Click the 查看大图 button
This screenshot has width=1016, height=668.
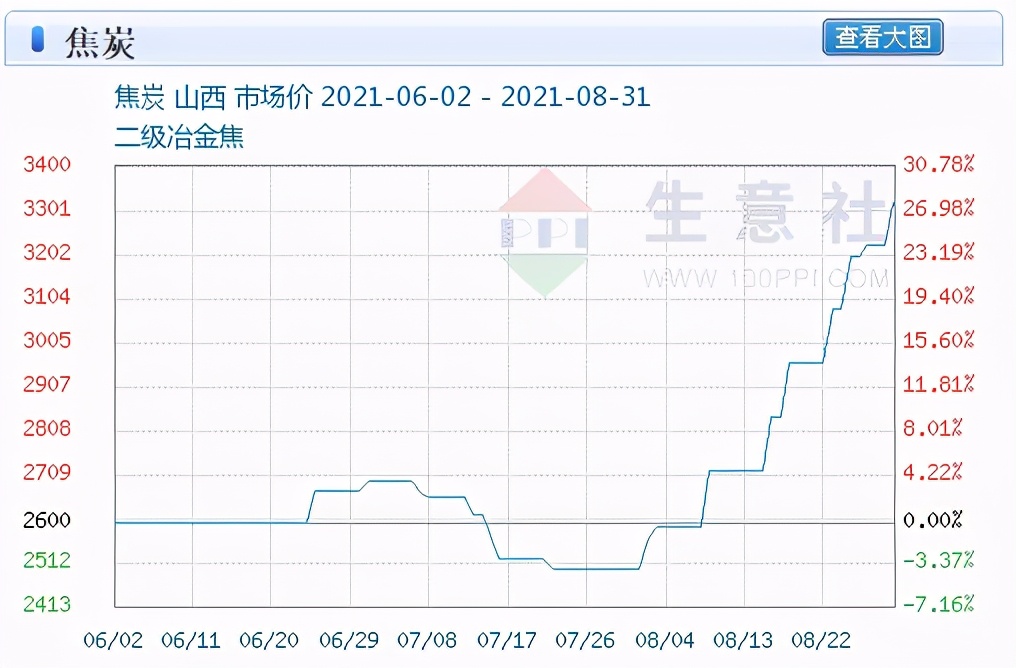883,38
